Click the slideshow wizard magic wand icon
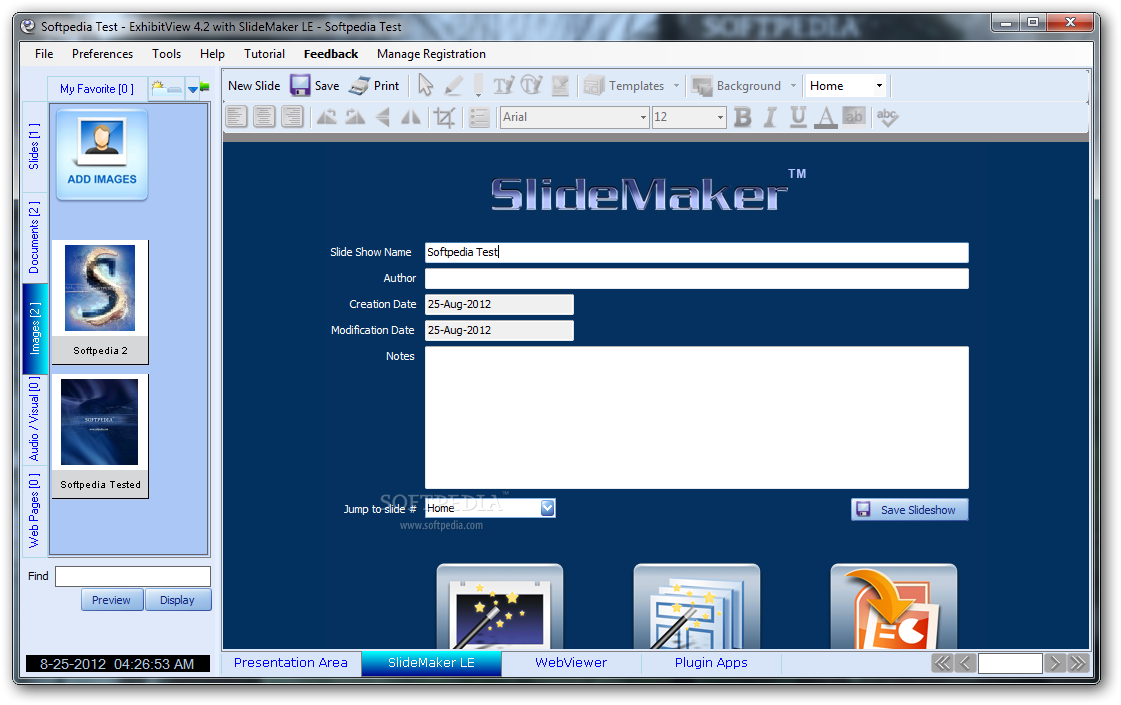The image size is (1121, 705). coord(500,606)
